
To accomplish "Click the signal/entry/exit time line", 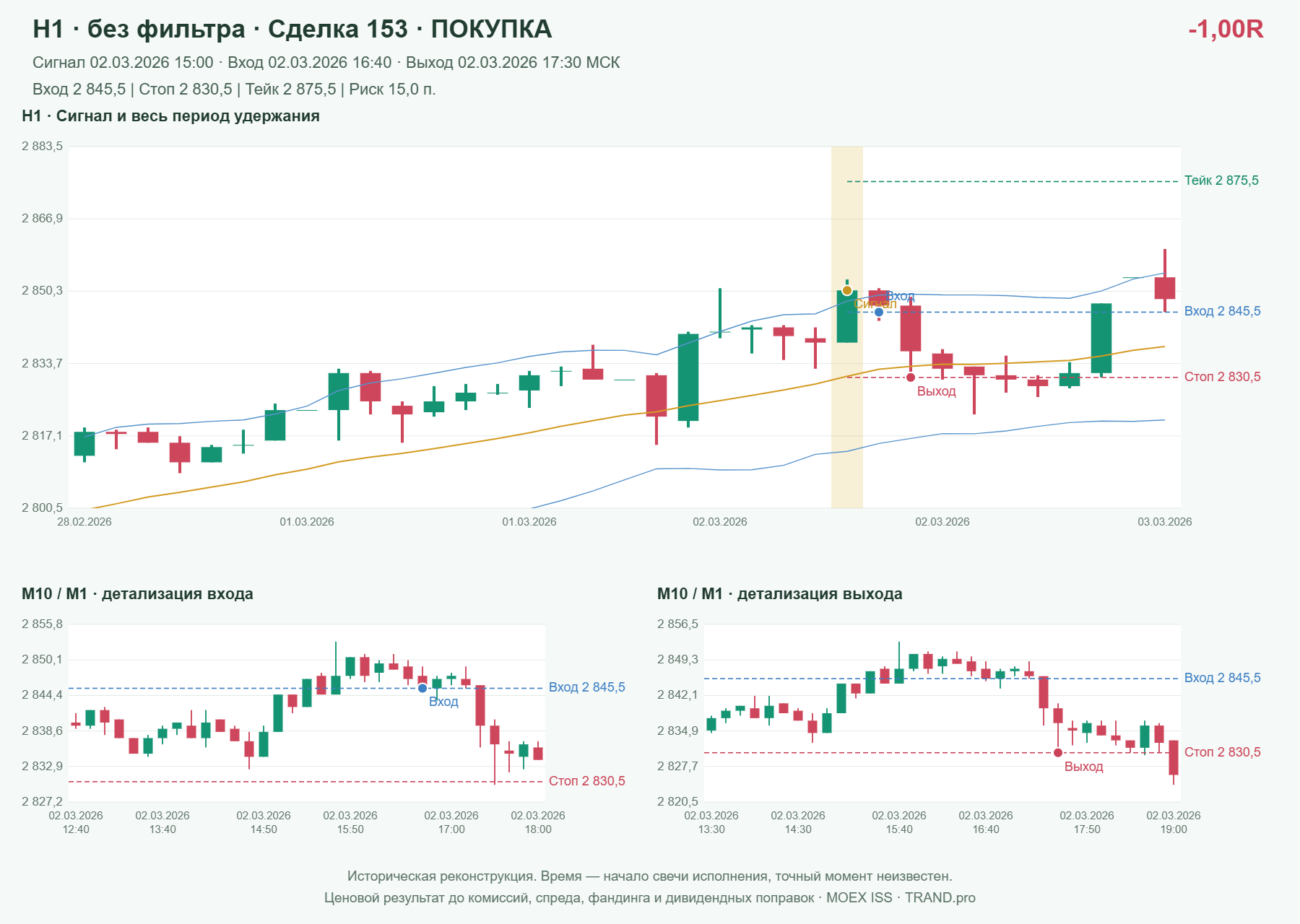I will click(326, 63).
